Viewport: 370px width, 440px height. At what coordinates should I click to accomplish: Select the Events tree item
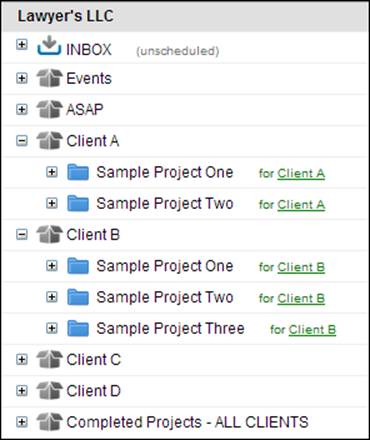click(89, 78)
